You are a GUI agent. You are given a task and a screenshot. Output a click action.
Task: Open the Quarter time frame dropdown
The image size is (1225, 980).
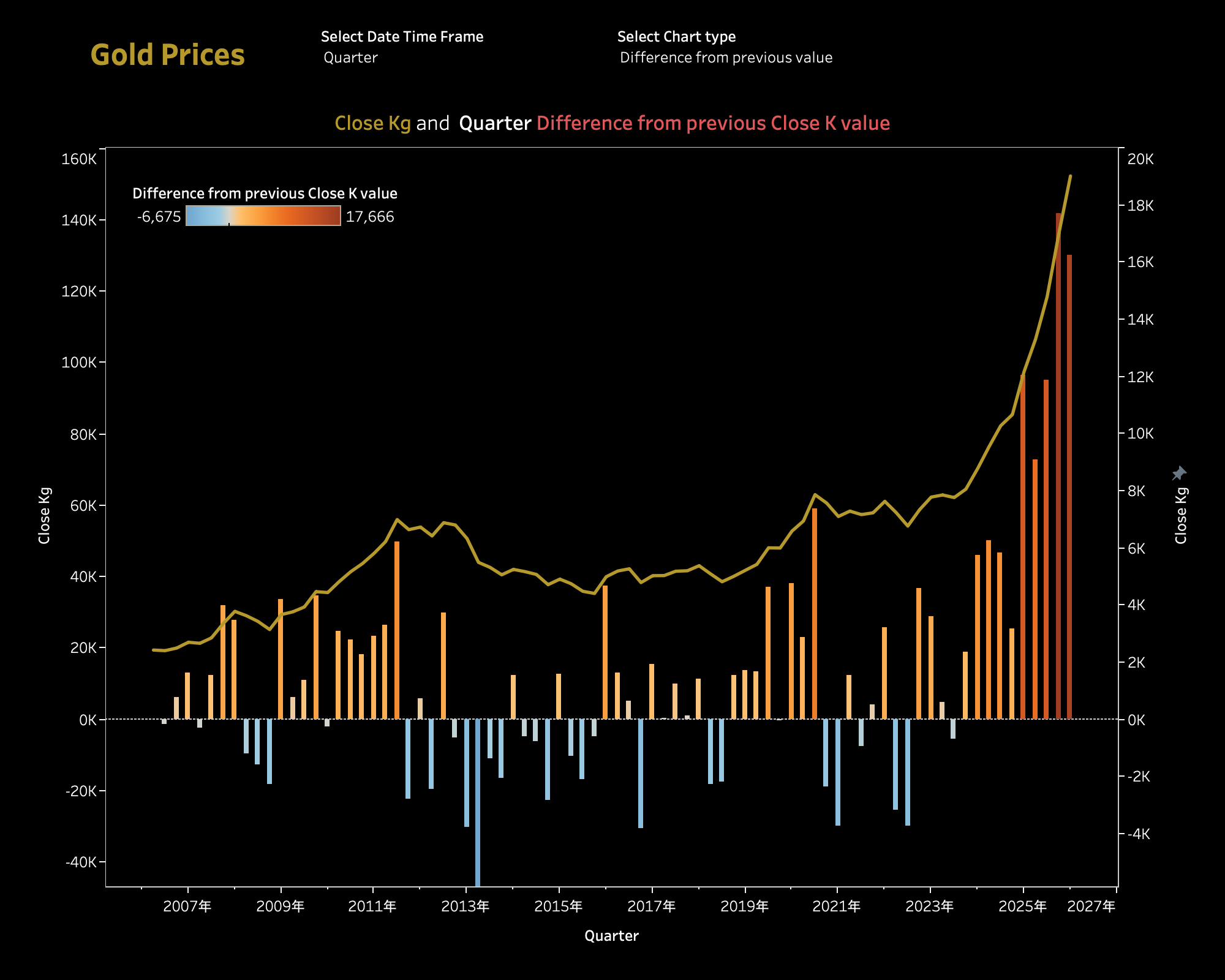coord(351,58)
